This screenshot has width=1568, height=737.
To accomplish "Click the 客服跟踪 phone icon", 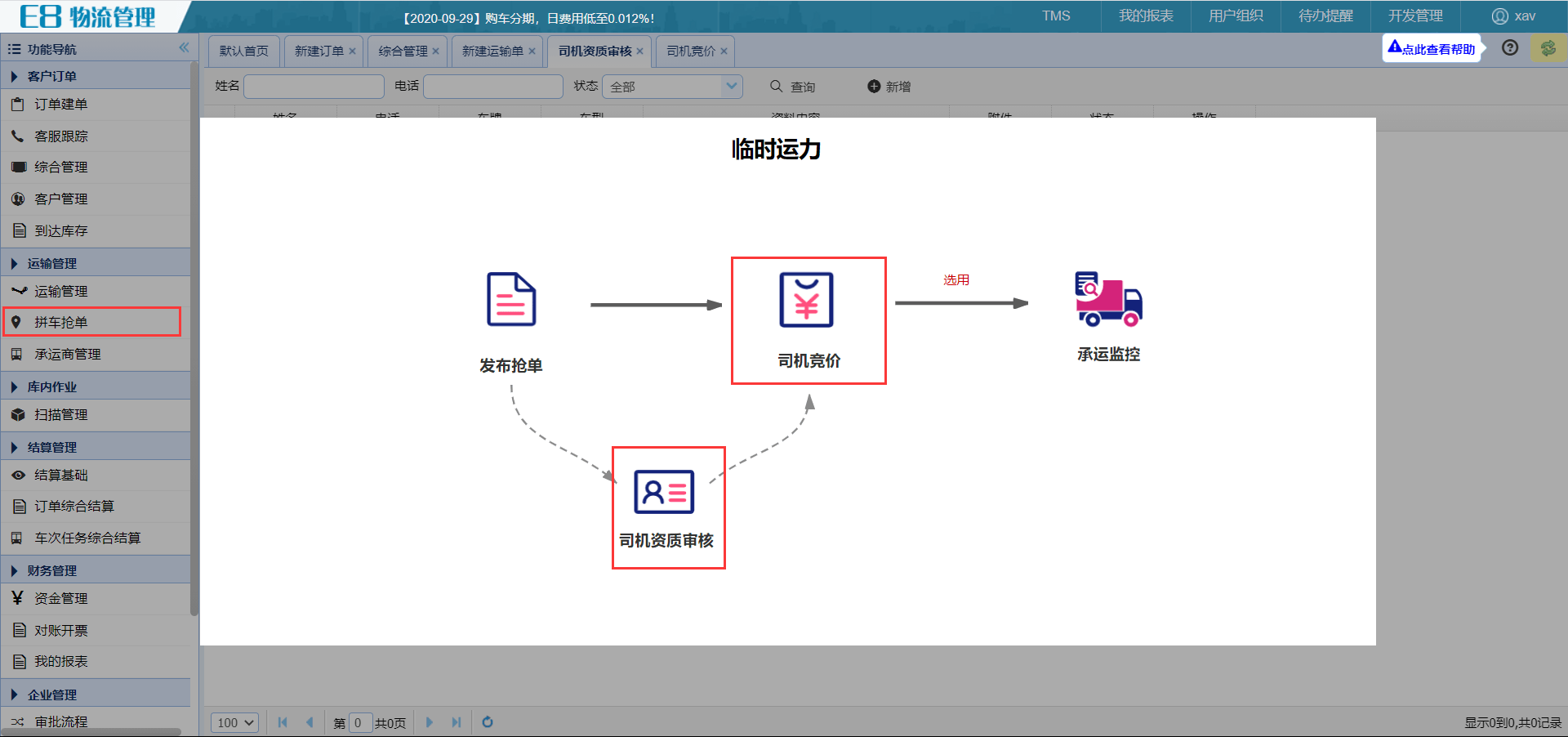I will pos(17,136).
